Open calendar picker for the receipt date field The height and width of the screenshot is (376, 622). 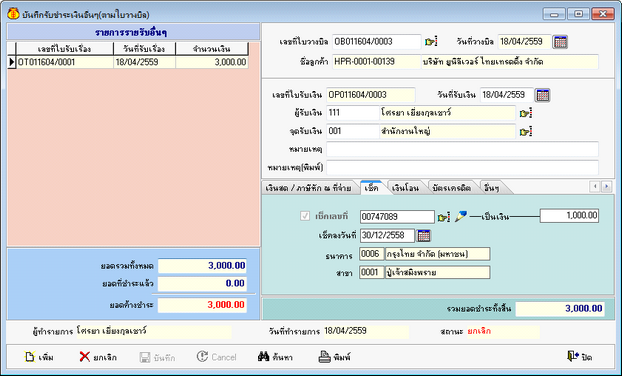pos(543,95)
